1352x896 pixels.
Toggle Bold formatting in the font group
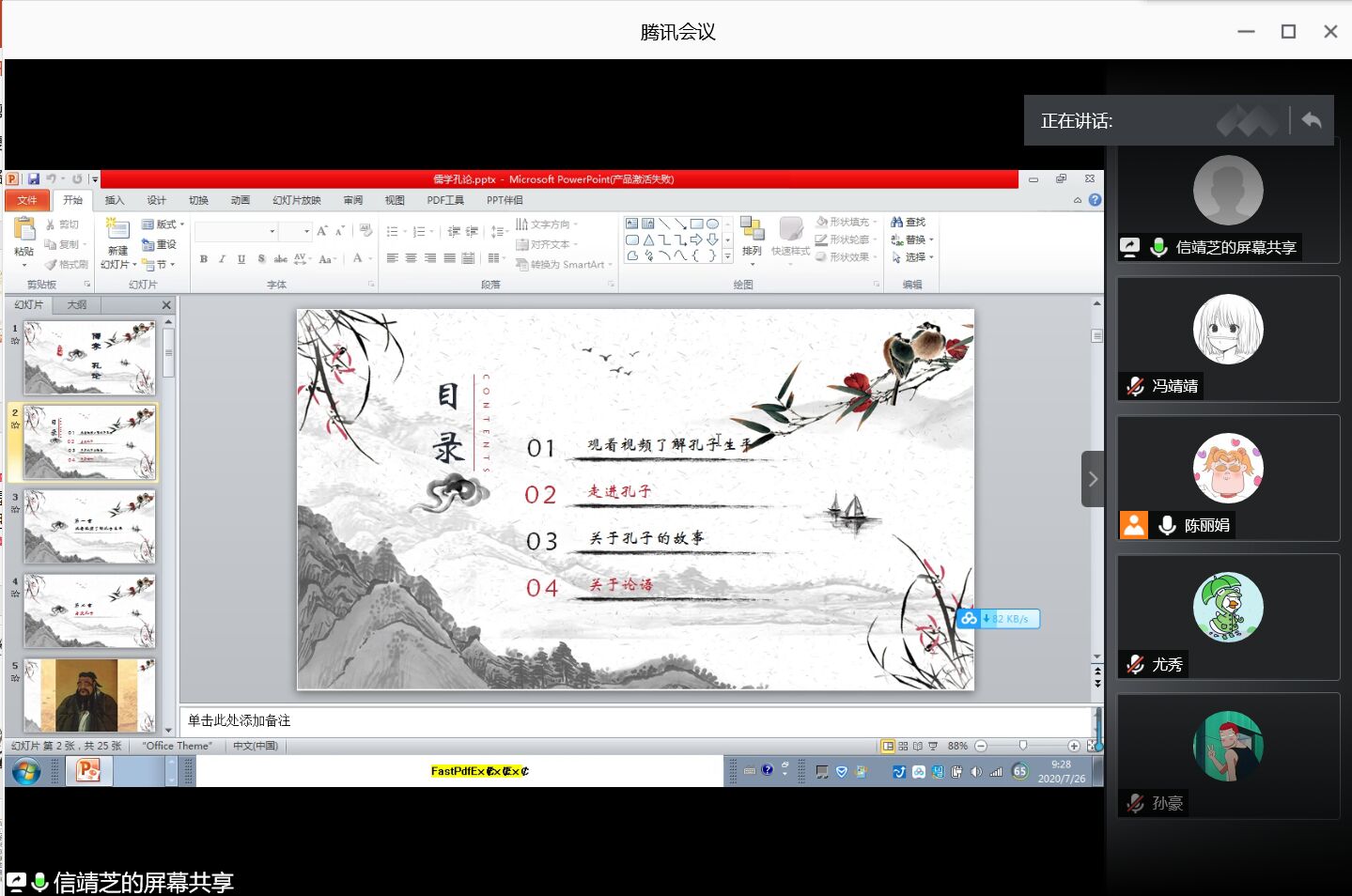pos(204,259)
